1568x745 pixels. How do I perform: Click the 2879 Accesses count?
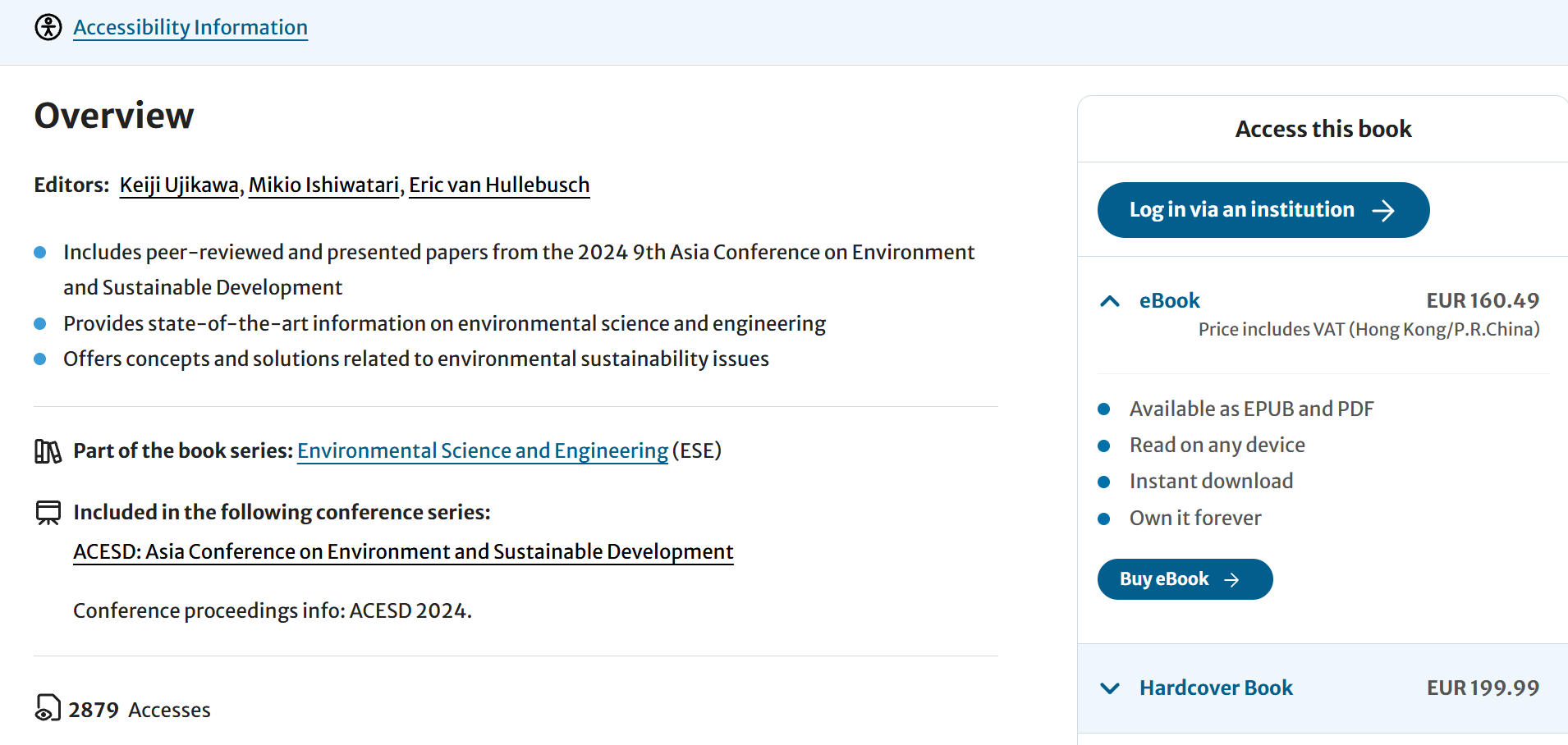click(139, 710)
